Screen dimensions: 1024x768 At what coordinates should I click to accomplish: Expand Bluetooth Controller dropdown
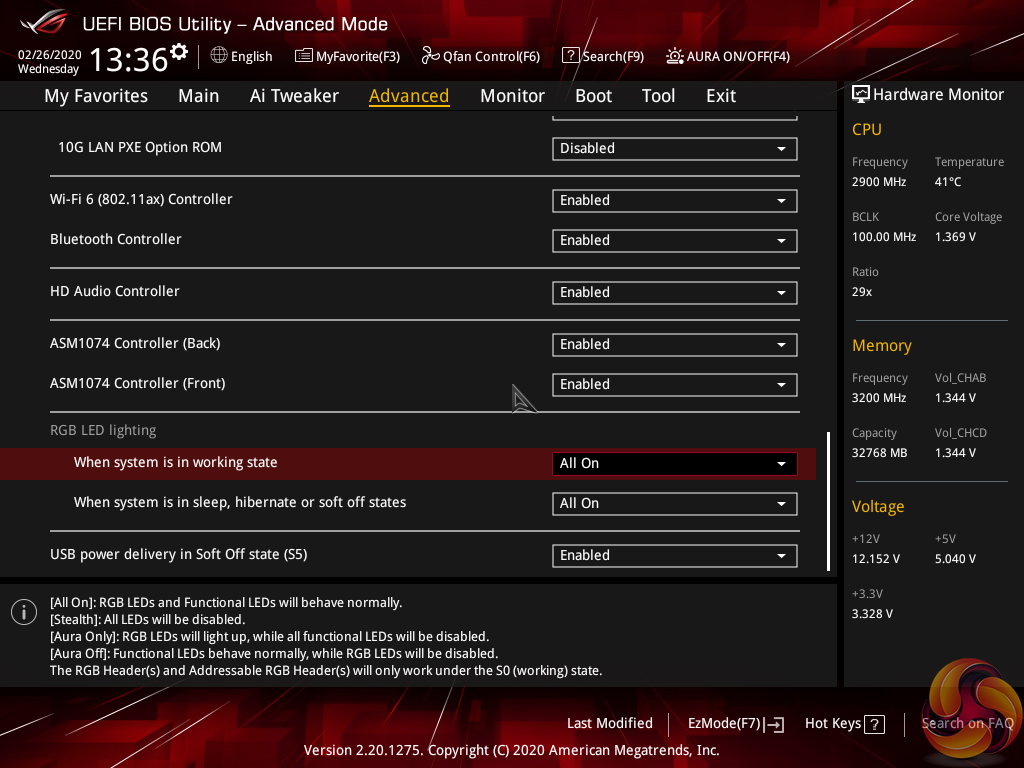(x=674, y=240)
